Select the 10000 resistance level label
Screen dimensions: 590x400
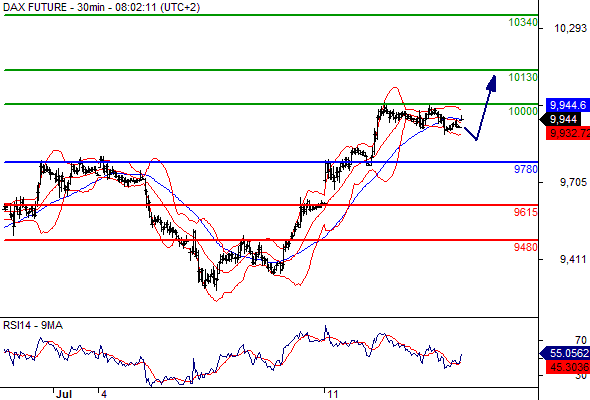[523, 111]
